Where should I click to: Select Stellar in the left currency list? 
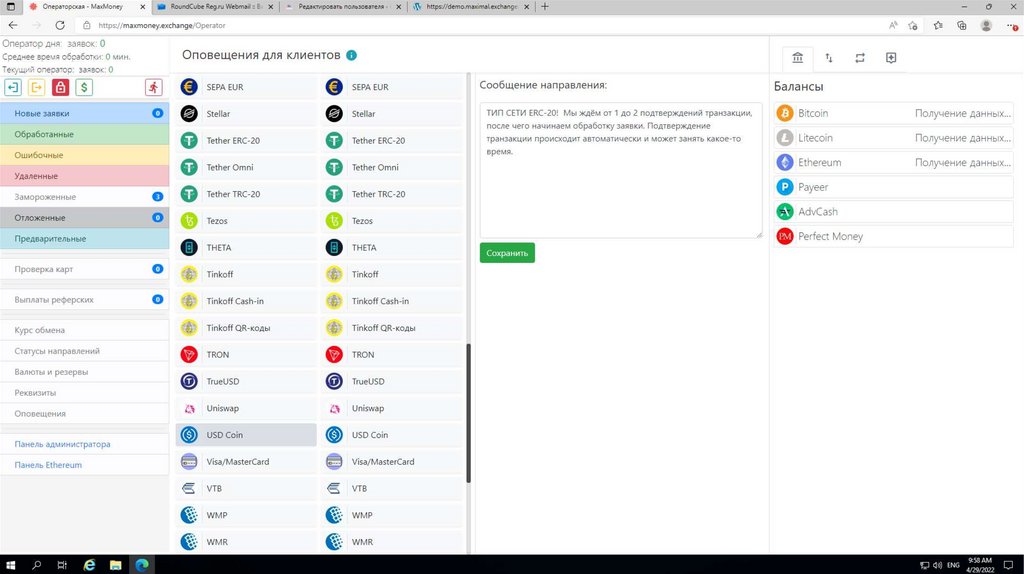[246, 114]
